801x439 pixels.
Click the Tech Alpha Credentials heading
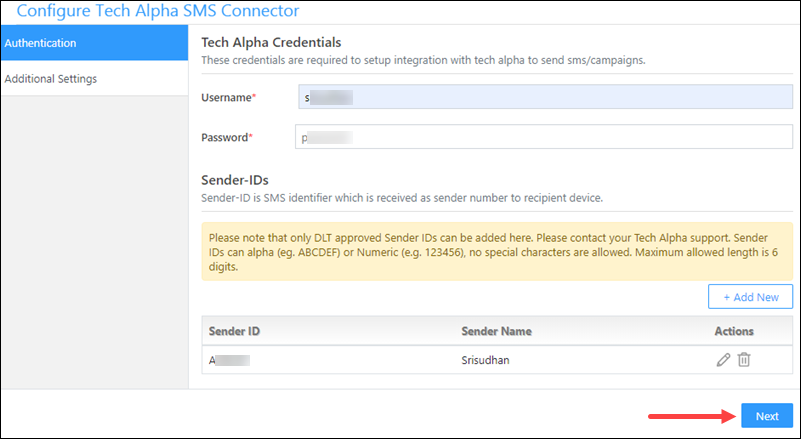point(271,42)
